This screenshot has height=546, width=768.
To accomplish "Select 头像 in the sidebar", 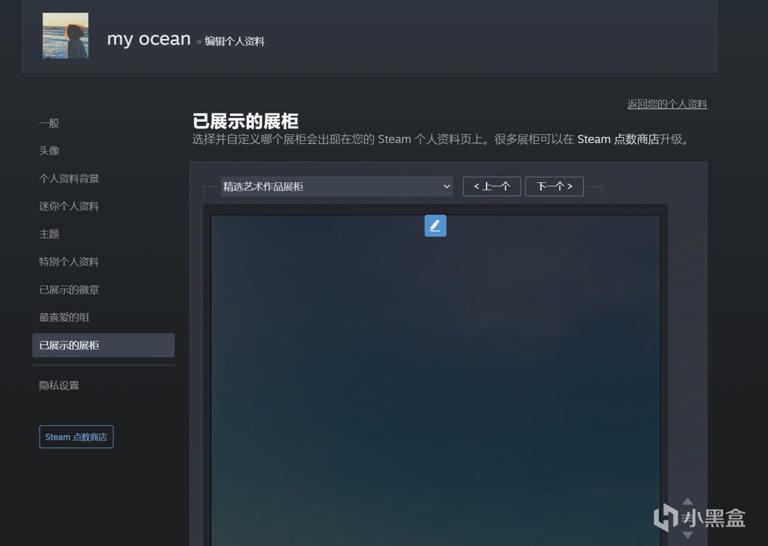I will pyautogui.click(x=49, y=150).
